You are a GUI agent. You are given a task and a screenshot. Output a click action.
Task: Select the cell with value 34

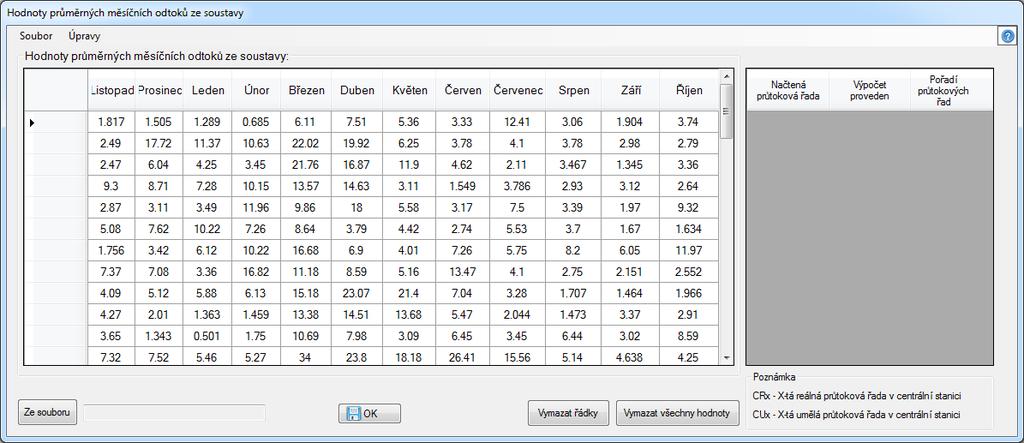[x=306, y=357]
